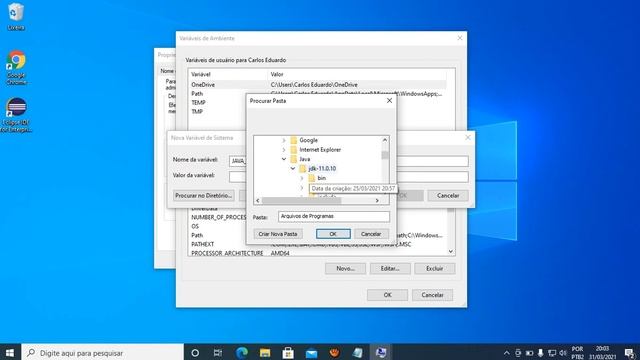Open Eclipse IDE desktop shortcut
The width and height of the screenshot is (640, 360).
click(x=16, y=115)
